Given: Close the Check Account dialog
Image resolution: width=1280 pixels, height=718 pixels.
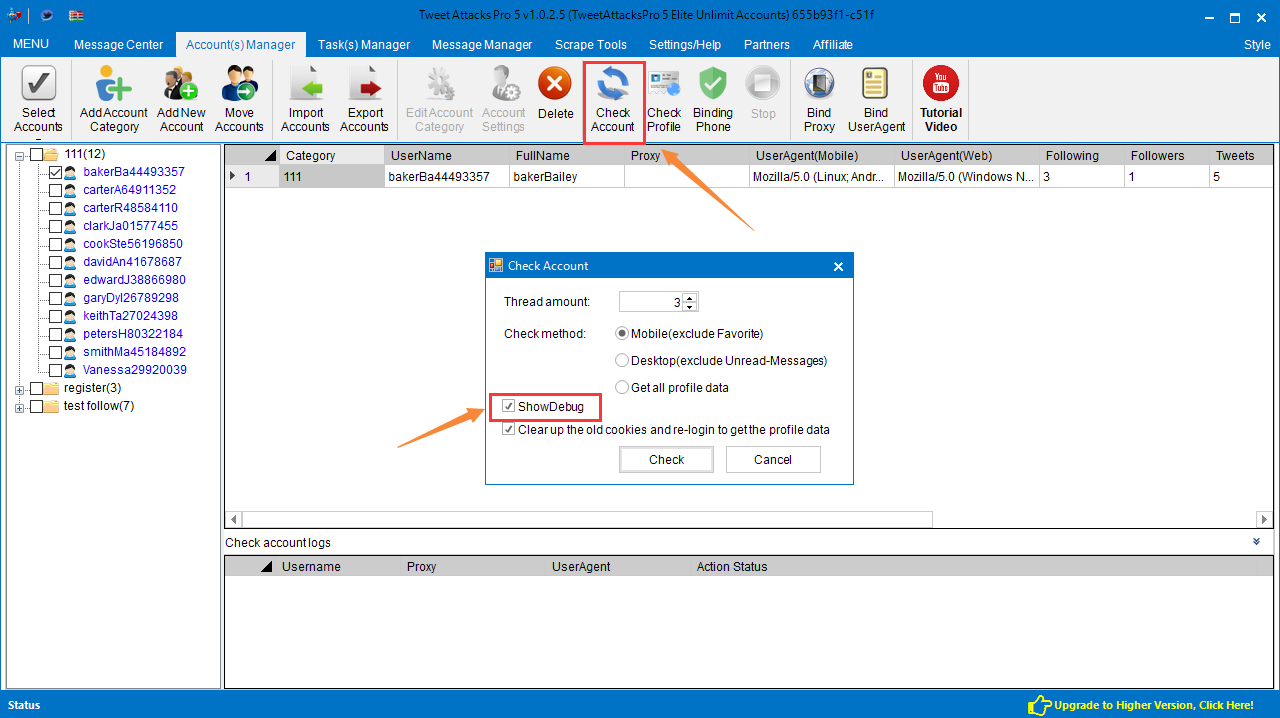Looking at the screenshot, I should click(x=838, y=266).
